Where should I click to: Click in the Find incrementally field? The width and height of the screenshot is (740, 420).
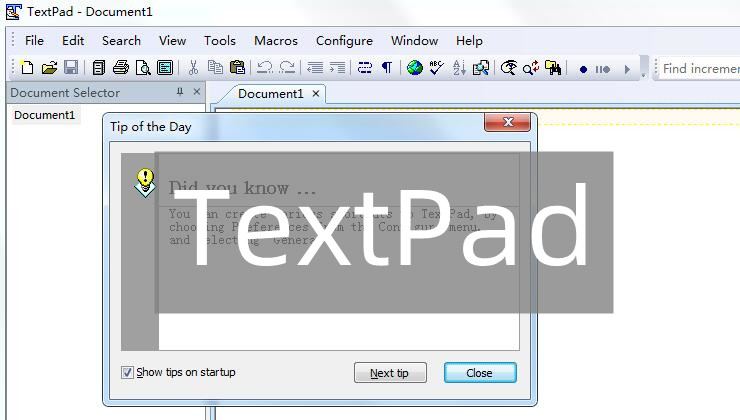699,69
